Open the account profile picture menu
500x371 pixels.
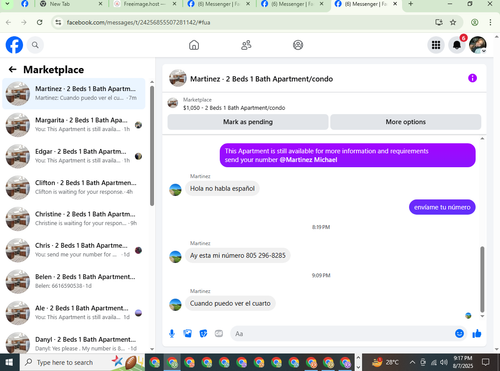point(478,45)
